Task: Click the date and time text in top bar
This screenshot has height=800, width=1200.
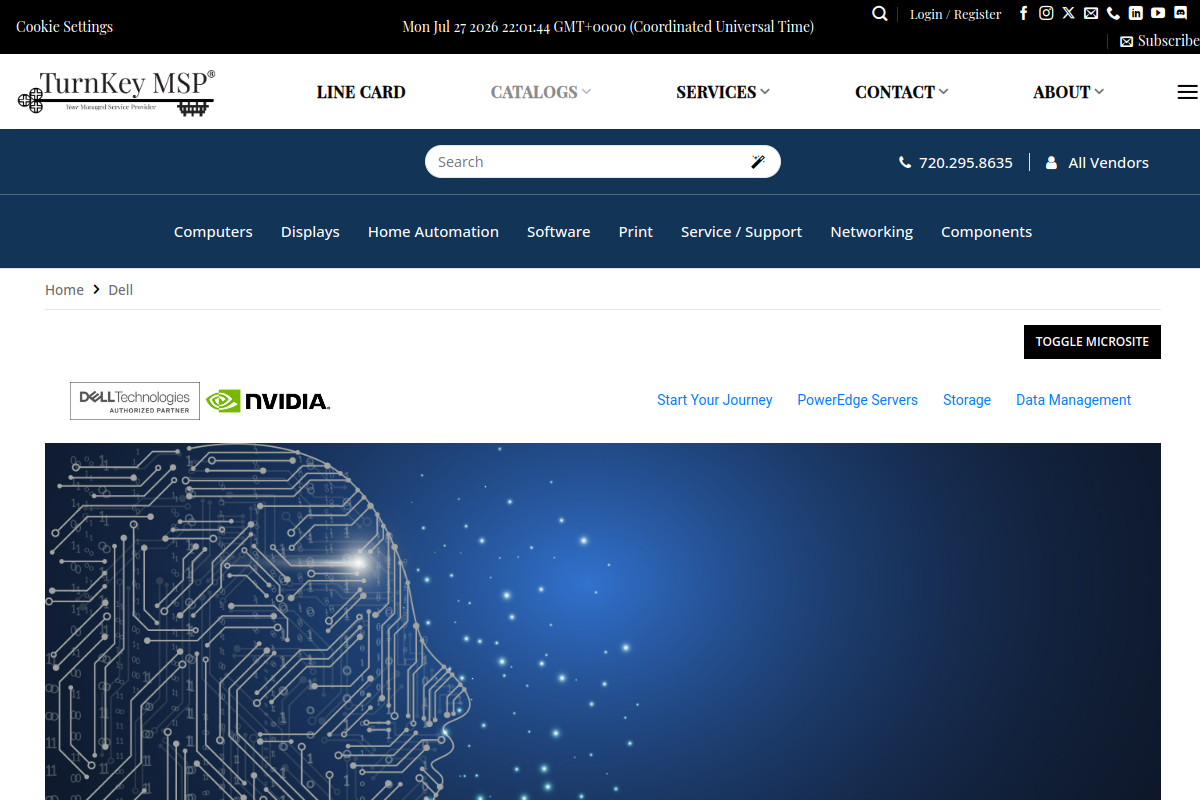Action: pos(608,27)
